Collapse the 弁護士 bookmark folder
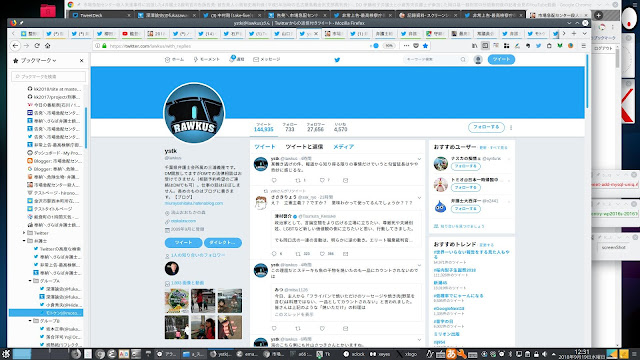Image resolution: width=640 pixels, height=360 pixels. pos(24,241)
